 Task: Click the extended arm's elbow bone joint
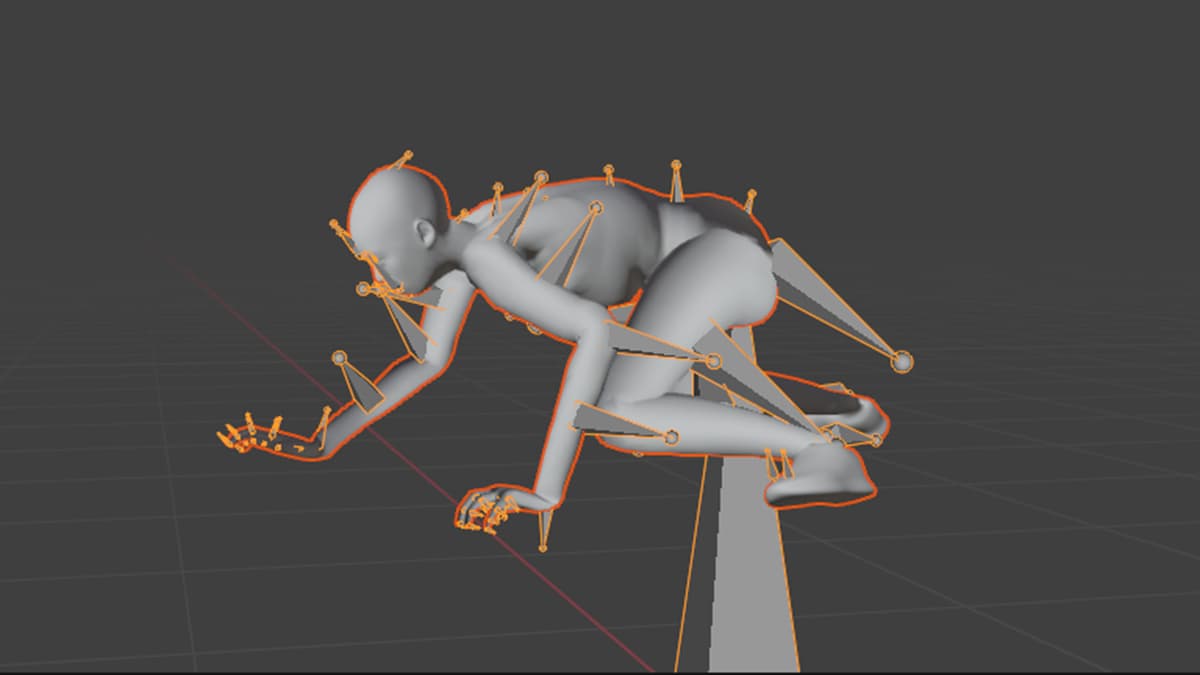click(x=340, y=358)
